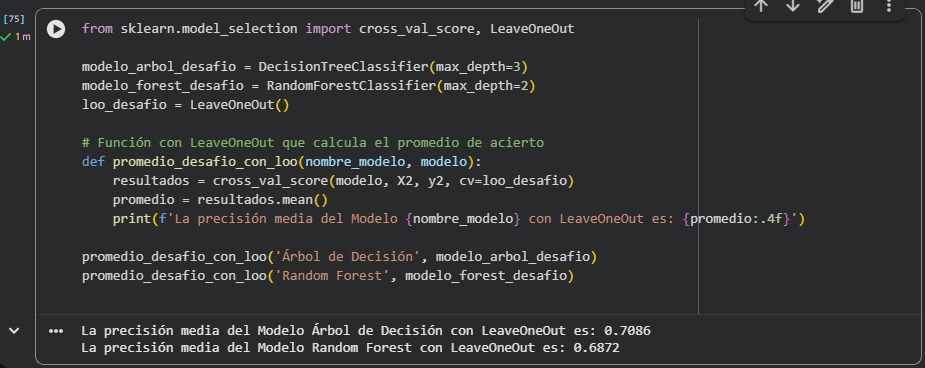Click the '1 m' execution time label
The image size is (925, 368).
[22, 37]
